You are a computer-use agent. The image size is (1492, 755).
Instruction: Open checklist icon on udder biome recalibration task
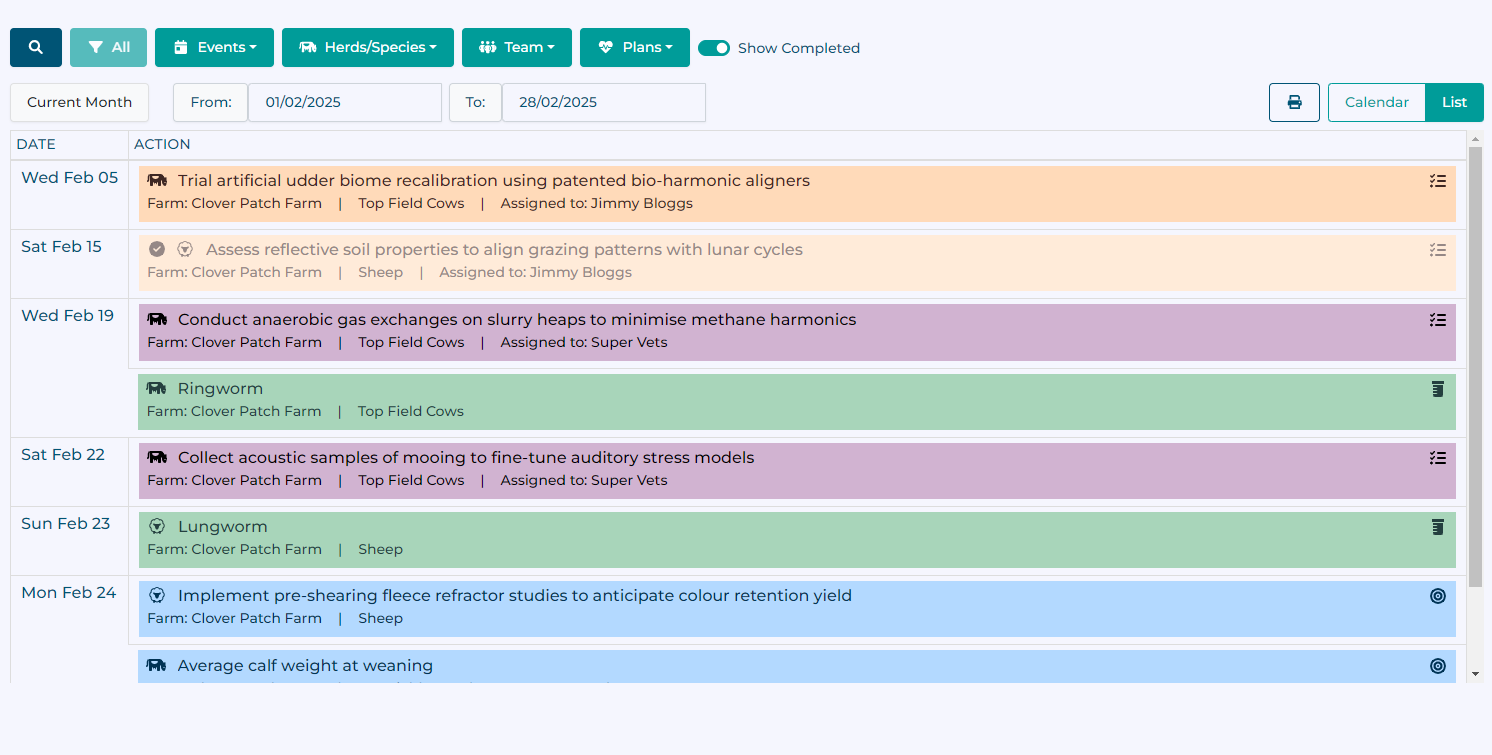[x=1438, y=181]
